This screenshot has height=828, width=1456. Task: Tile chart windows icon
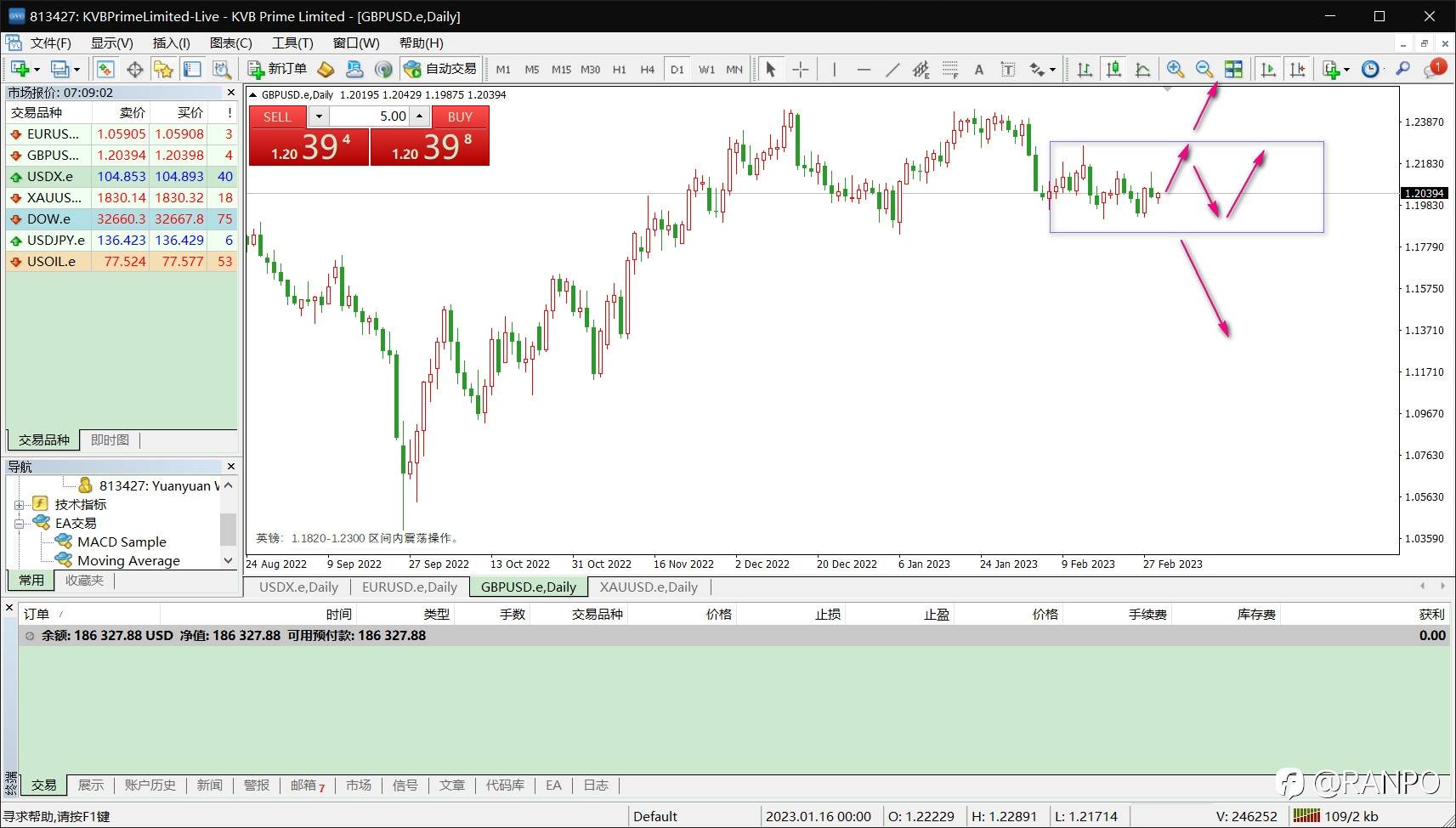pos(1233,69)
